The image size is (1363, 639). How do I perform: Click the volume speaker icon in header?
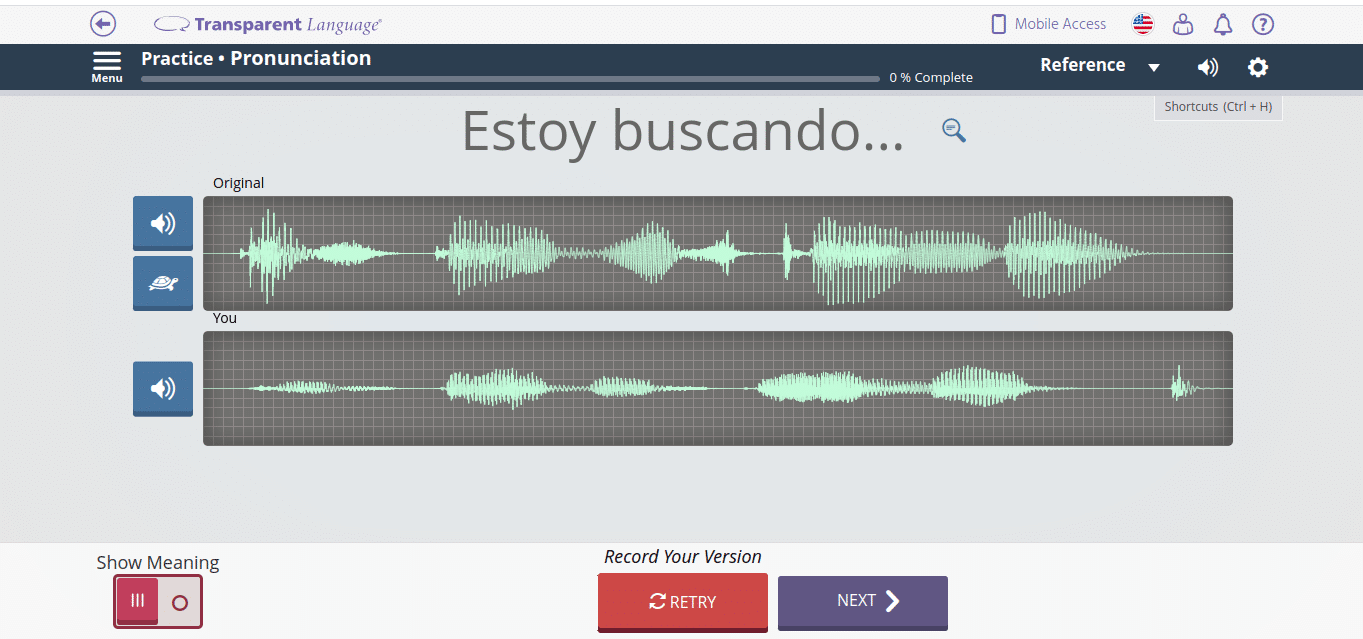pyautogui.click(x=1208, y=67)
